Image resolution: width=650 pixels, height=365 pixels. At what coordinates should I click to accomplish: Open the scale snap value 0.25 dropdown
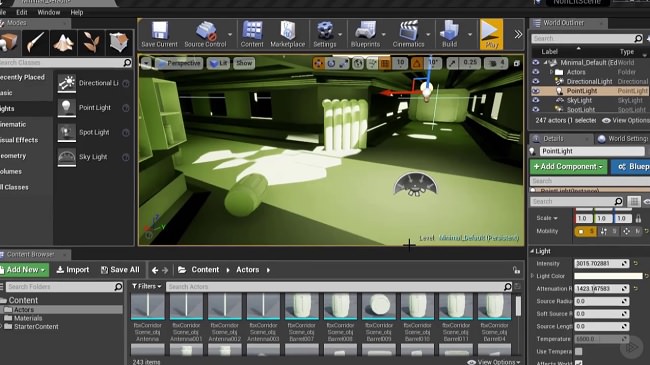(x=470, y=63)
